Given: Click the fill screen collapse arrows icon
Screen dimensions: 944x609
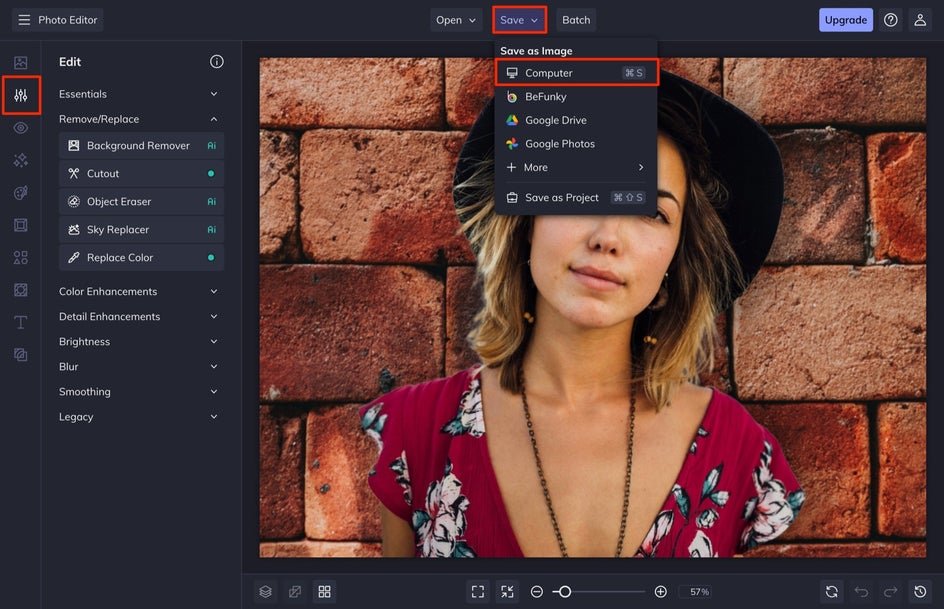Looking at the screenshot, I should [508, 592].
